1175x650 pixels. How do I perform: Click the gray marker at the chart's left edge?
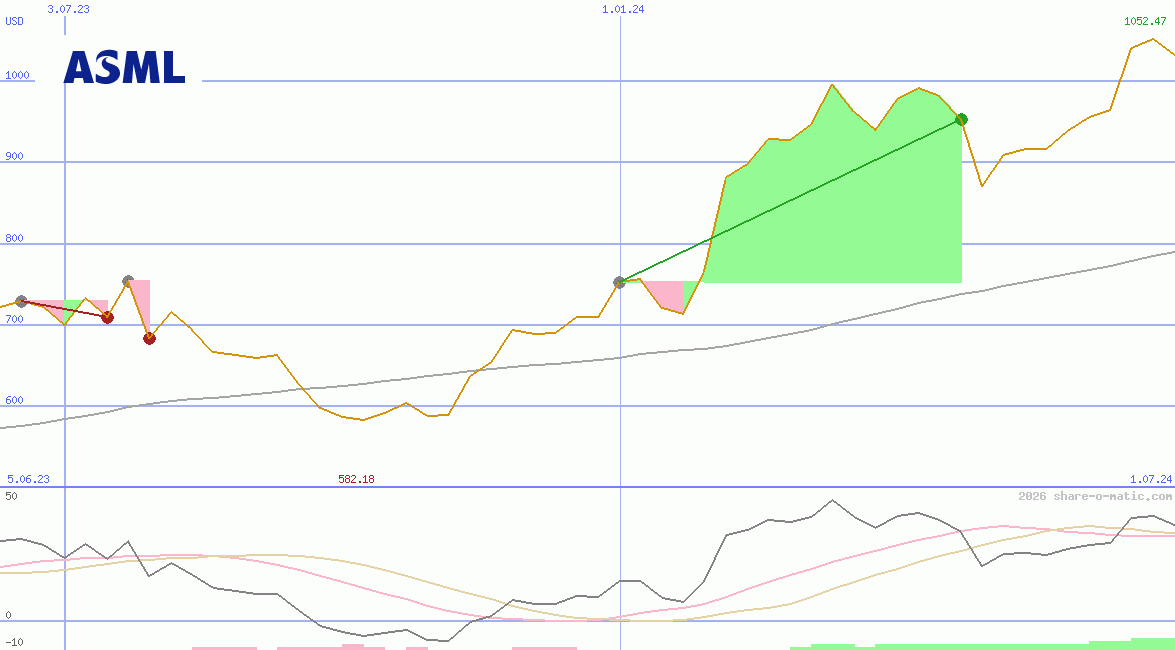pos(21,301)
